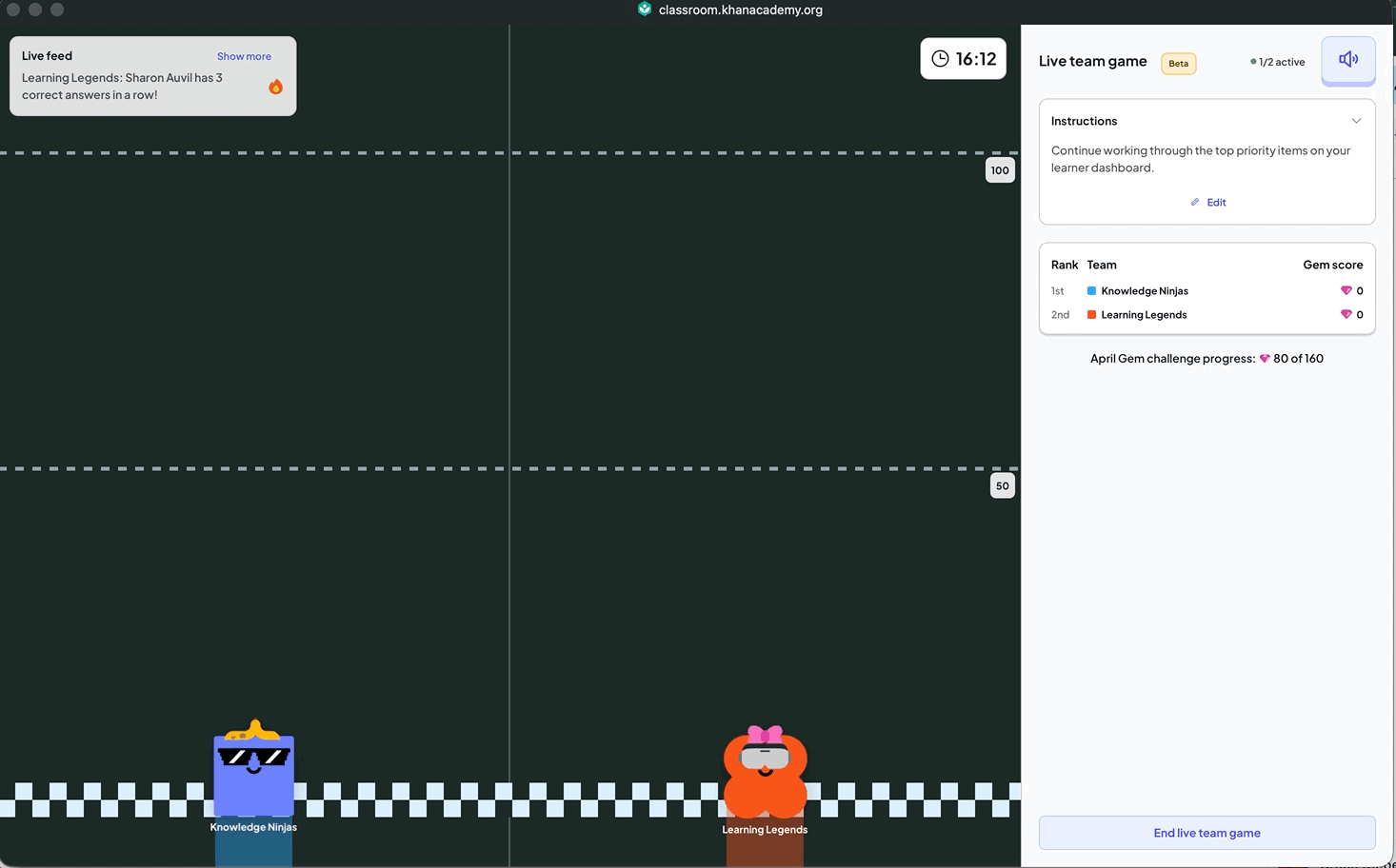This screenshot has height=868, width=1396.
Task: Click the 2nd rank cell
Action: (x=1060, y=315)
